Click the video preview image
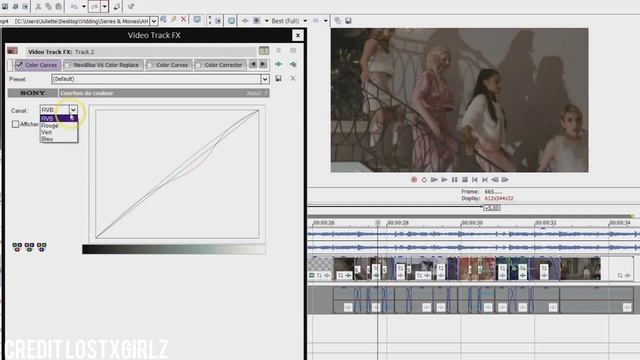 click(x=460, y=100)
